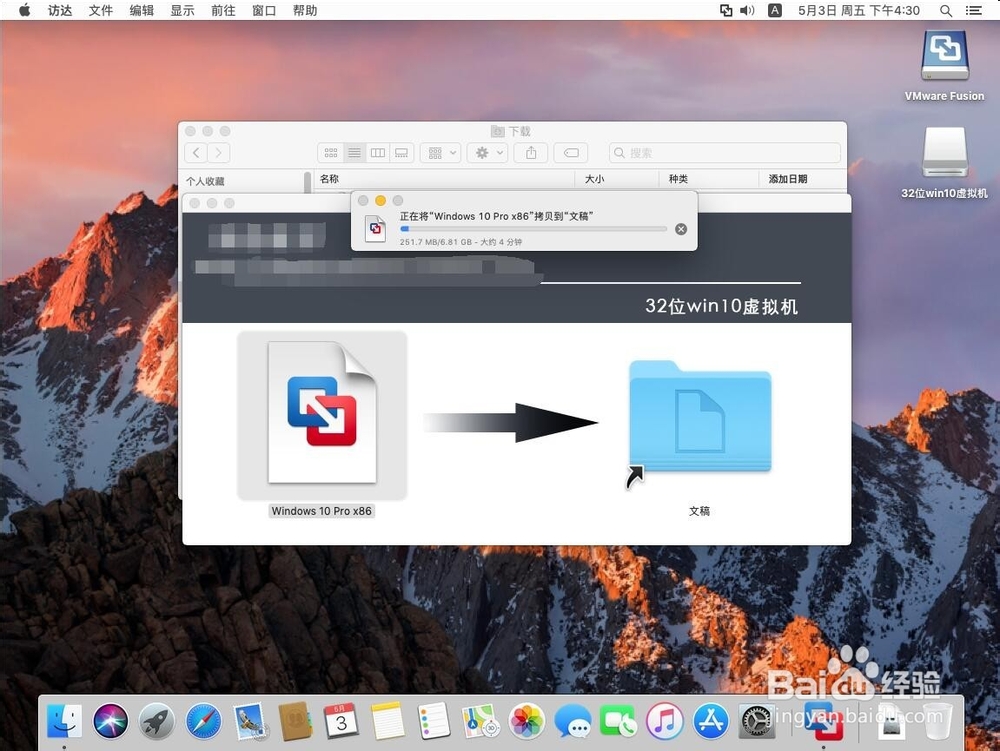Open the item arrangement dropdown
The width and height of the screenshot is (1000, 751).
pyautogui.click(x=441, y=153)
